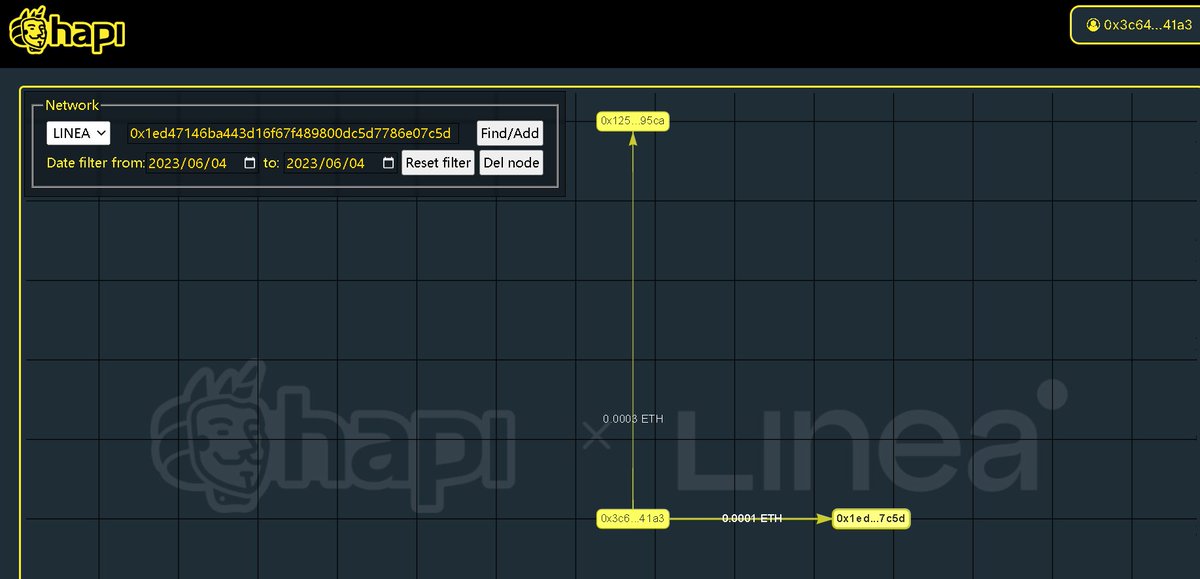The width and height of the screenshot is (1200, 579).
Task: Select the graph node 0x125...95ca
Action: coord(633,121)
